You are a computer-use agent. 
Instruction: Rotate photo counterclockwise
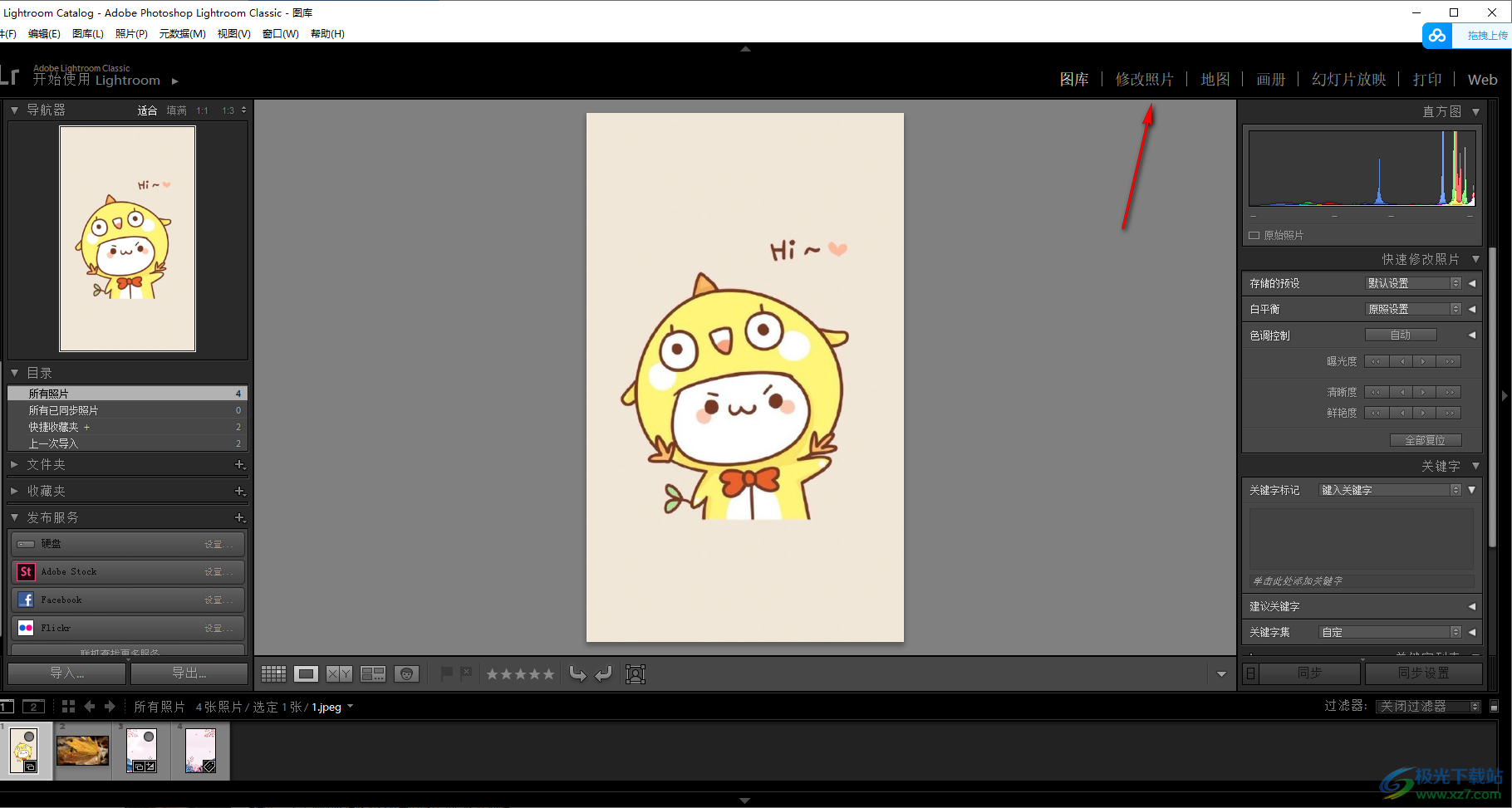point(577,673)
